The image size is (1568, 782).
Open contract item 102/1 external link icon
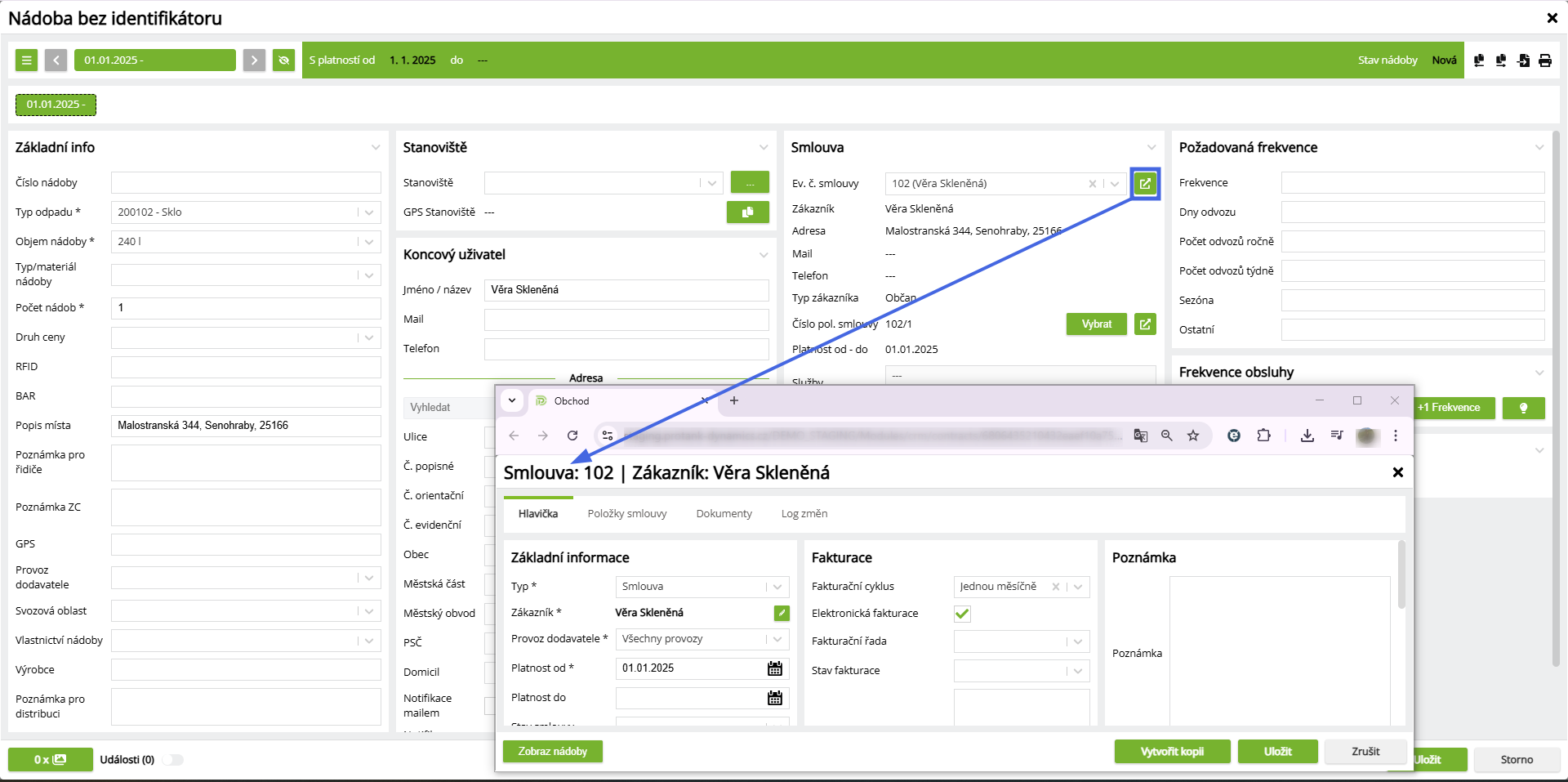coord(1145,324)
